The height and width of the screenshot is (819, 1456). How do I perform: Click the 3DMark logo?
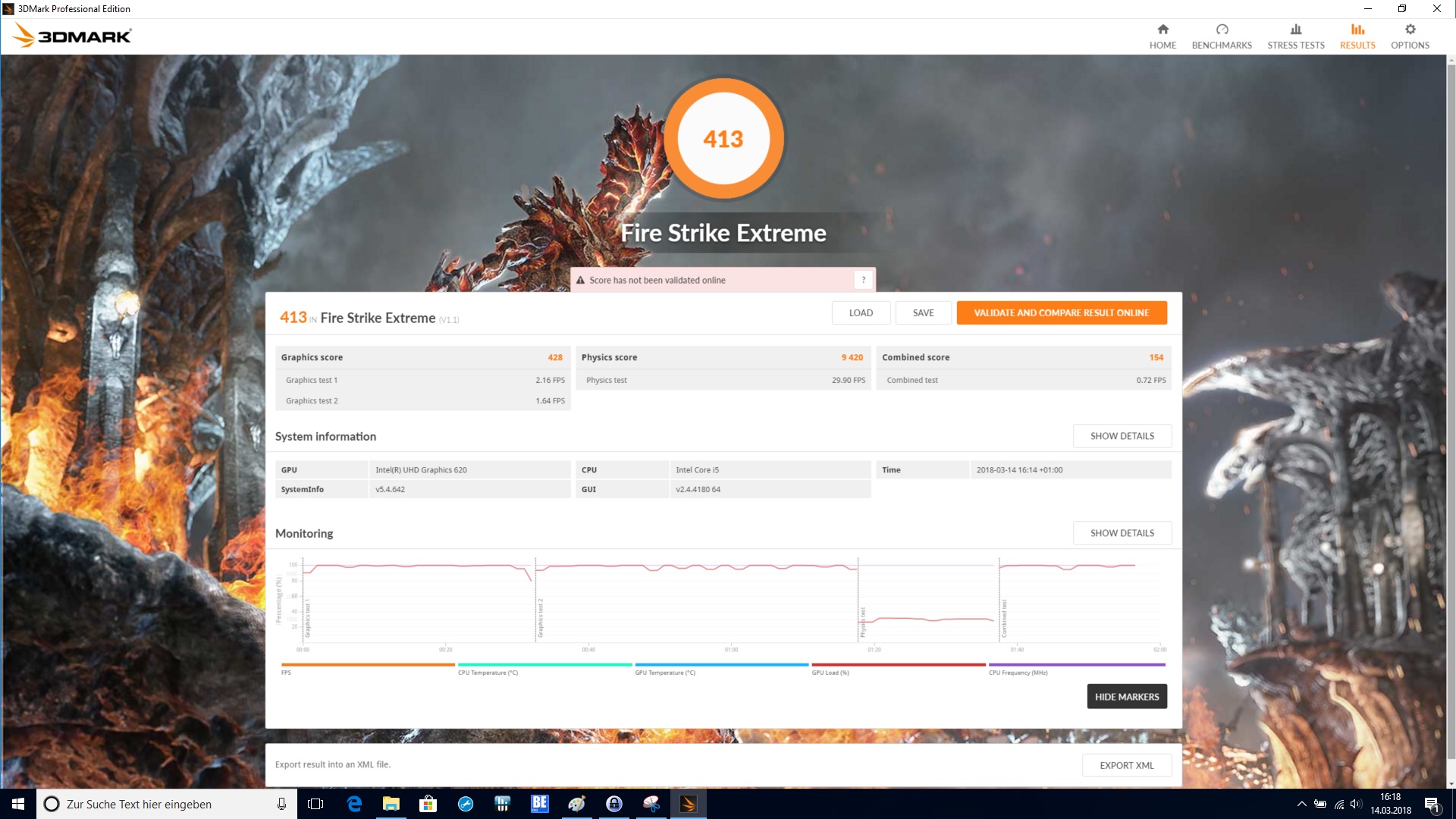point(72,36)
